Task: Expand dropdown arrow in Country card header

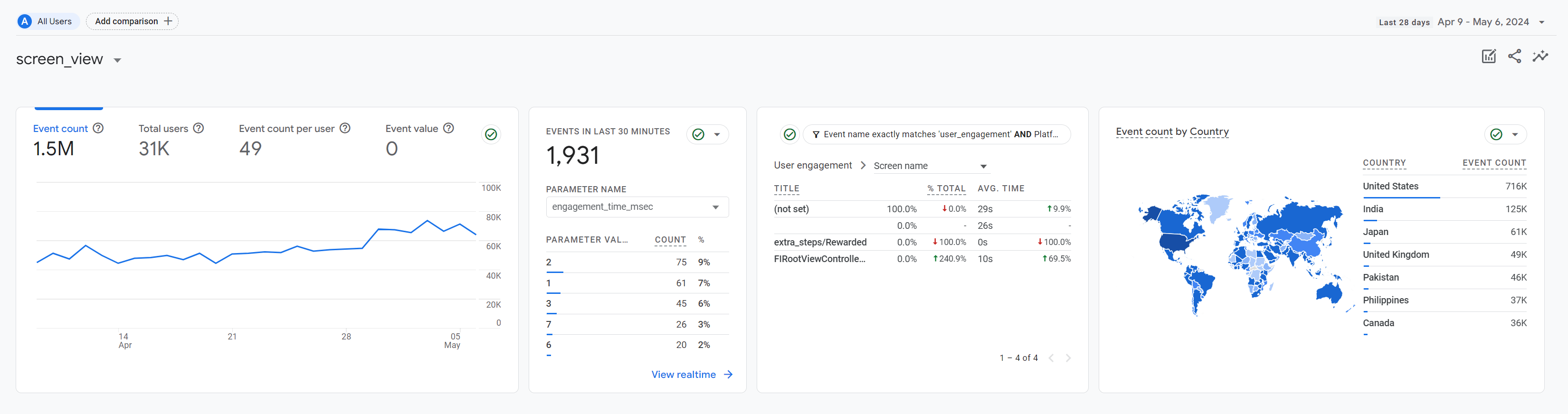Action: 1515,134
